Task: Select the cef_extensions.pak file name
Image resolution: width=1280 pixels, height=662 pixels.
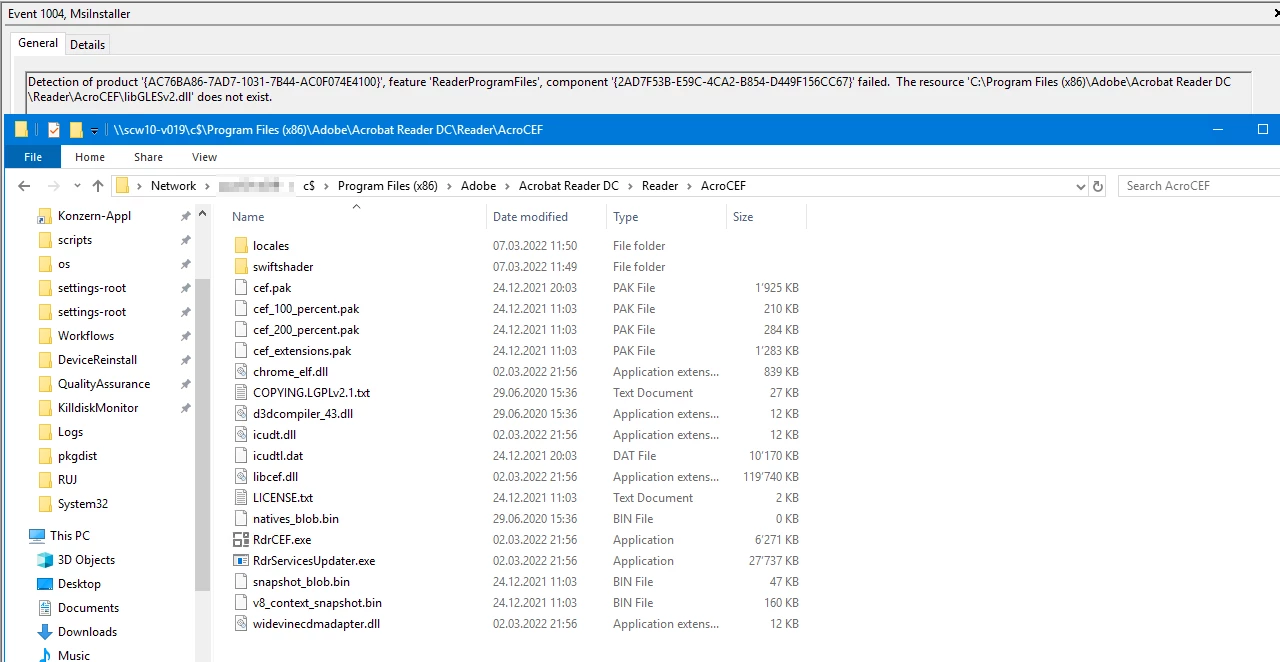Action: [302, 351]
